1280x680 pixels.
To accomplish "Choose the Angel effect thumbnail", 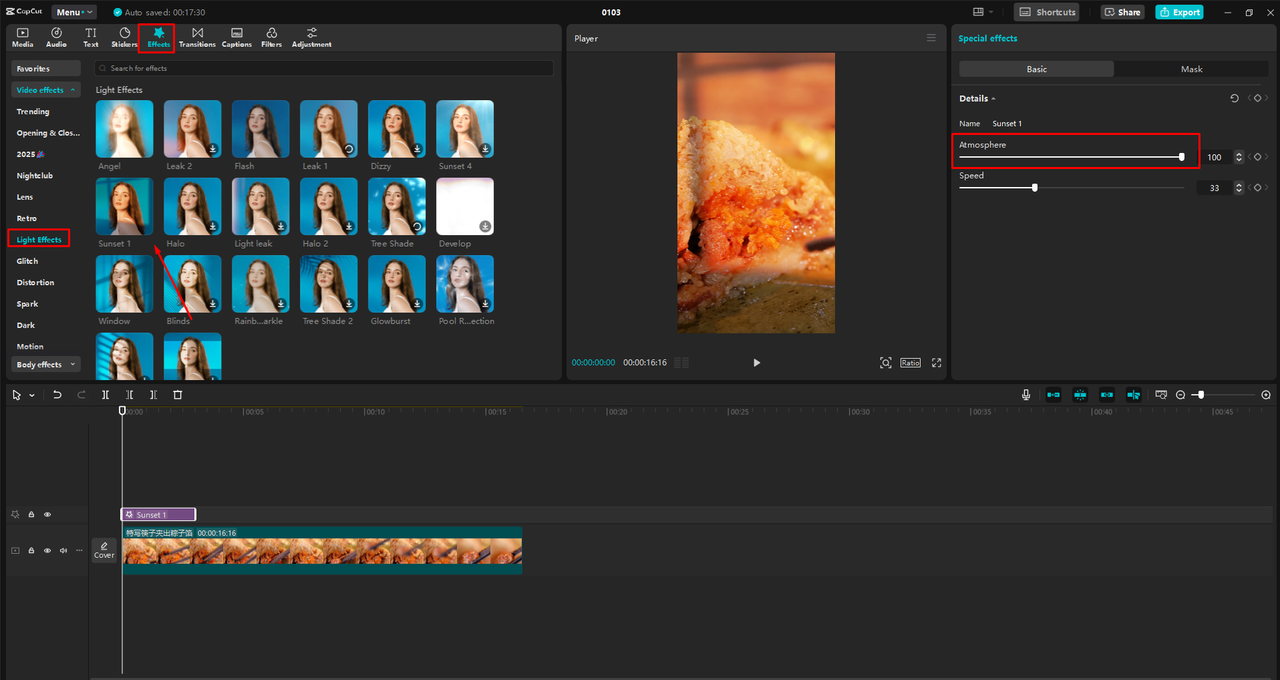I will [x=125, y=129].
